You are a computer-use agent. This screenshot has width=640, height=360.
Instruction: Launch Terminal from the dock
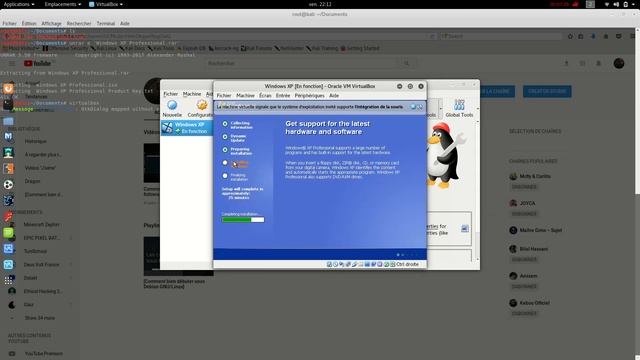point(9,104)
